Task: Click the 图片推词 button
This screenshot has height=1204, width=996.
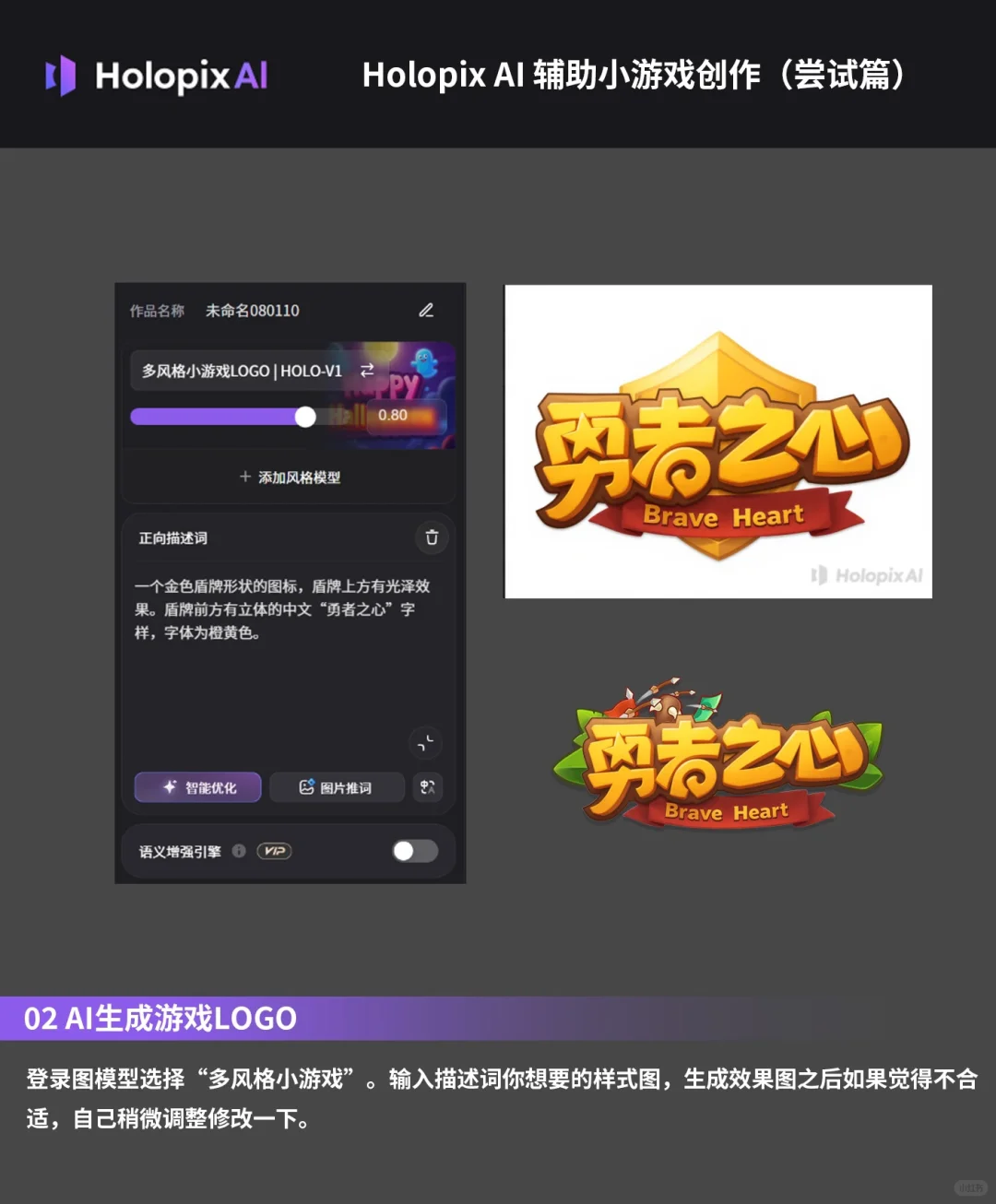Action: click(338, 787)
